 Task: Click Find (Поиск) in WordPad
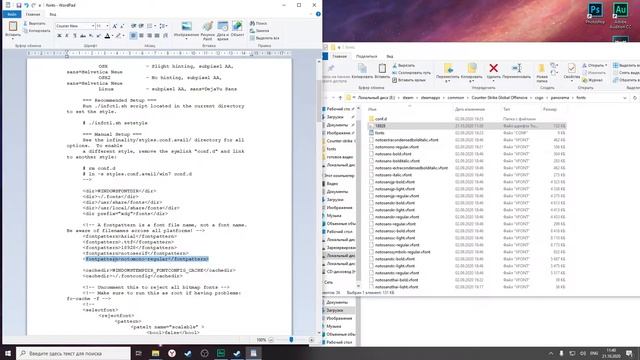tap(258, 23)
